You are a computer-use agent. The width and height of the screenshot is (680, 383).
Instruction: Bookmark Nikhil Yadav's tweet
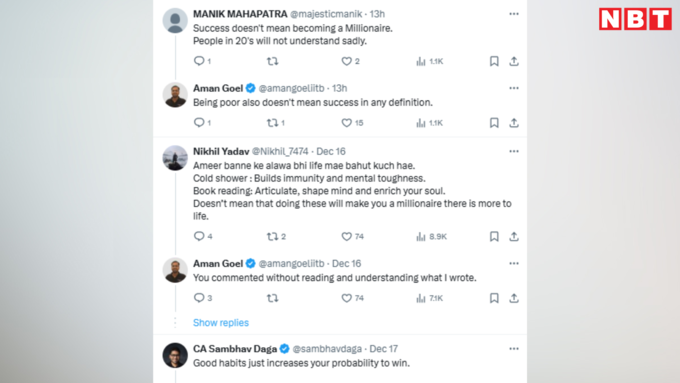(494, 236)
